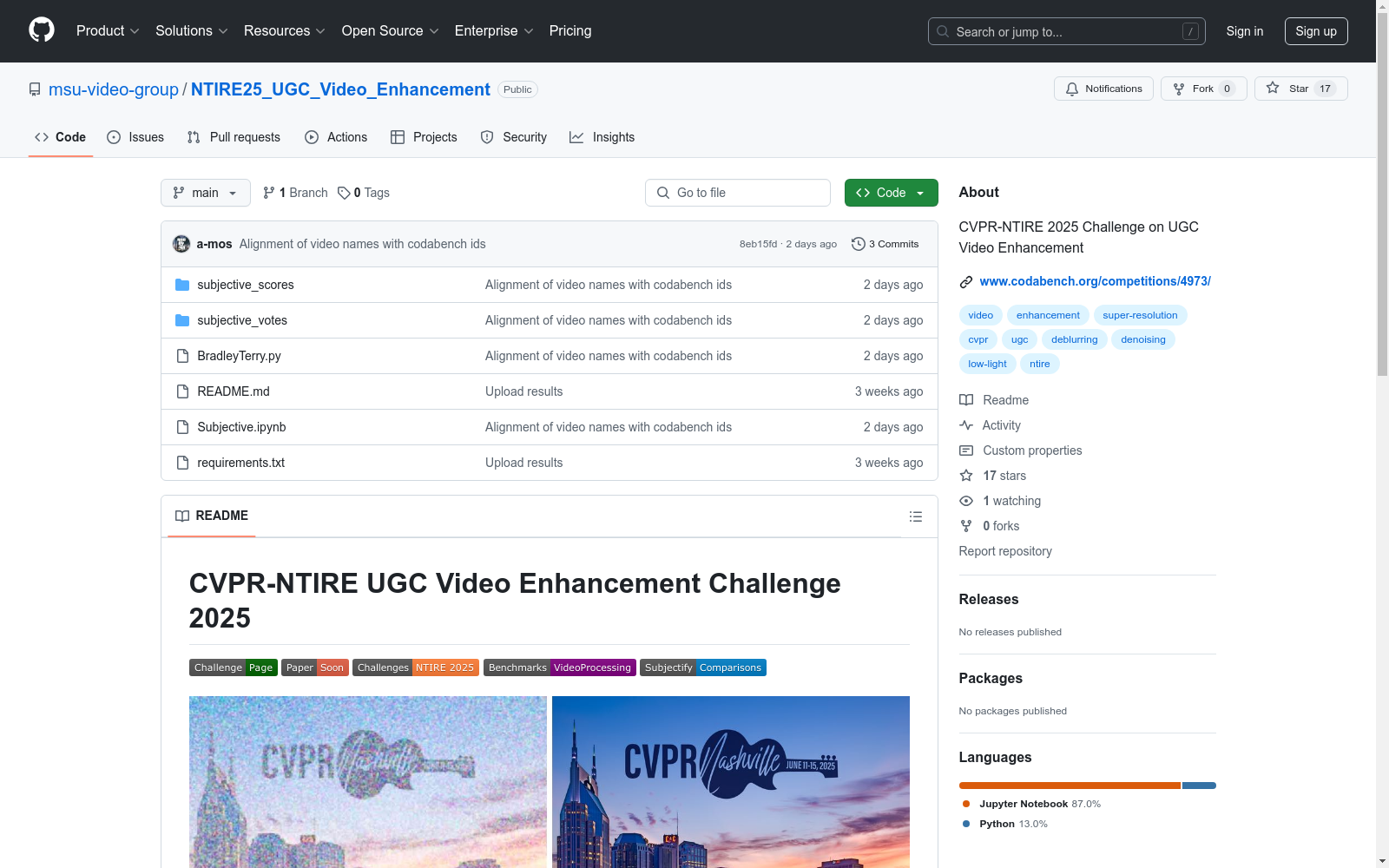This screenshot has height=868, width=1389.
Task: Click the 8eb15fd commit hash
Action: [759, 244]
